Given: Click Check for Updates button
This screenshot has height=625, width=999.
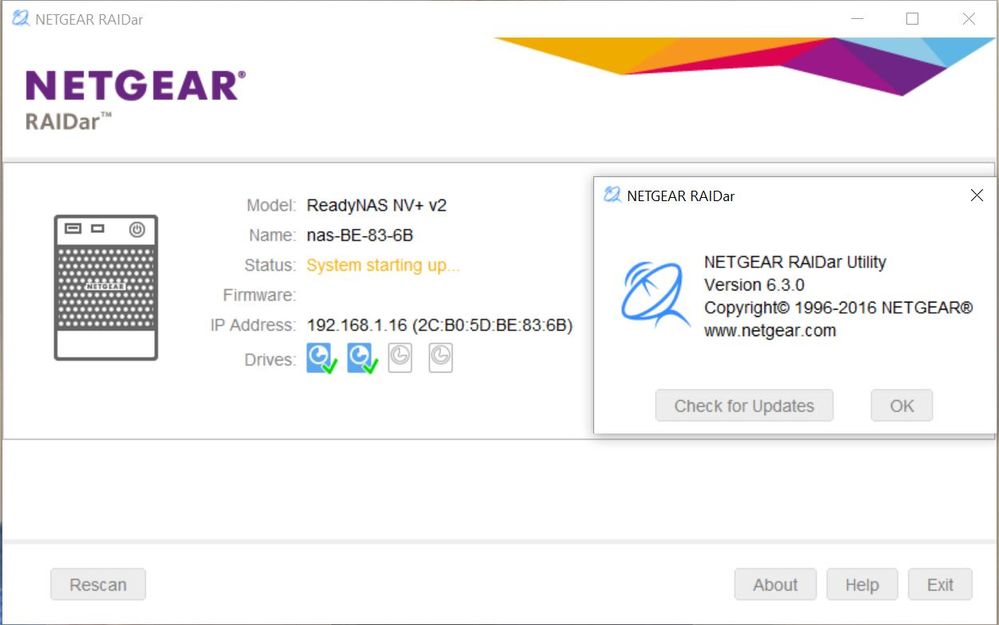Looking at the screenshot, I should click(x=744, y=406).
